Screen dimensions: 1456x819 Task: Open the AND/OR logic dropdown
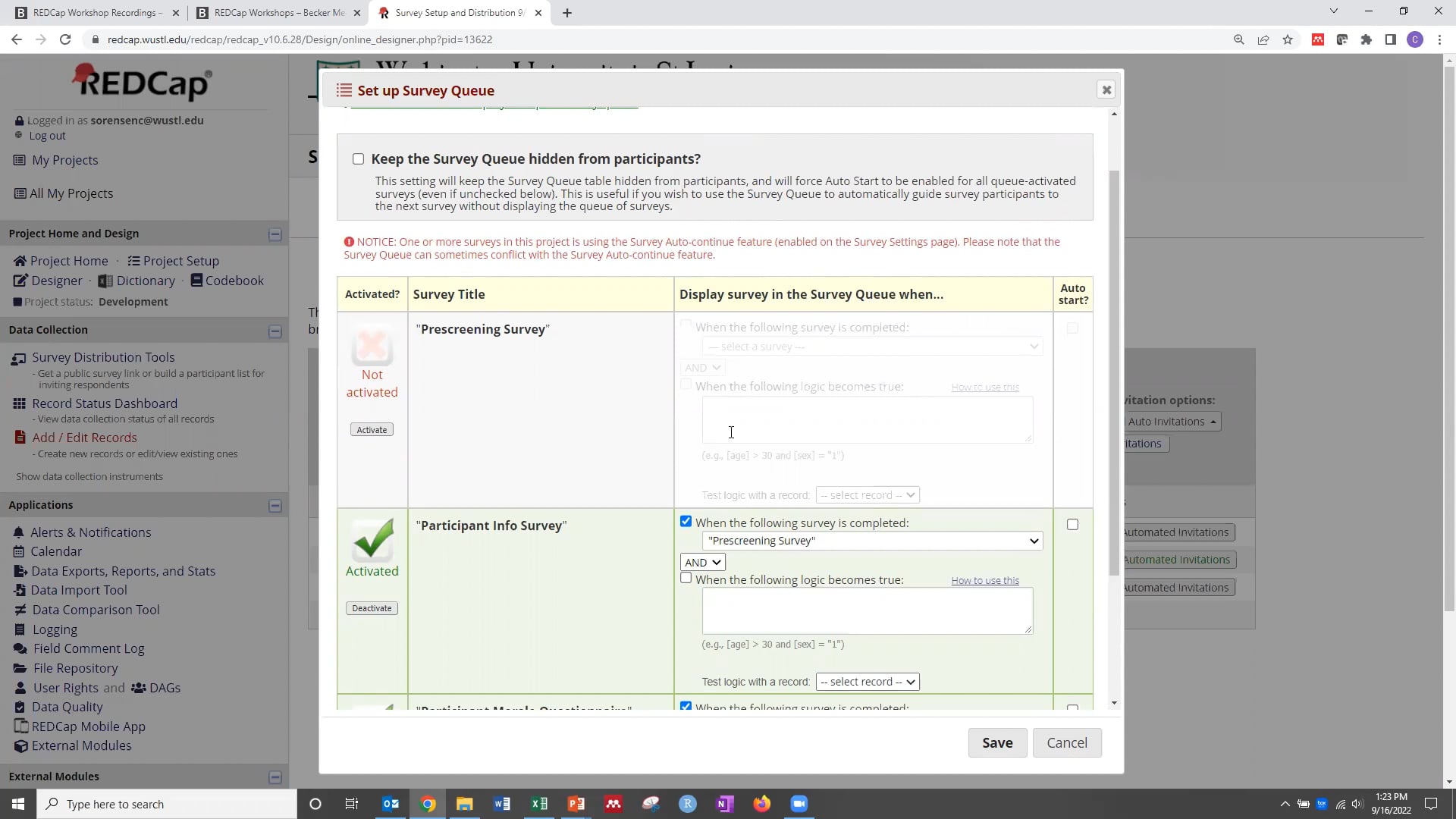pyautogui.click(x=702, y=562)
